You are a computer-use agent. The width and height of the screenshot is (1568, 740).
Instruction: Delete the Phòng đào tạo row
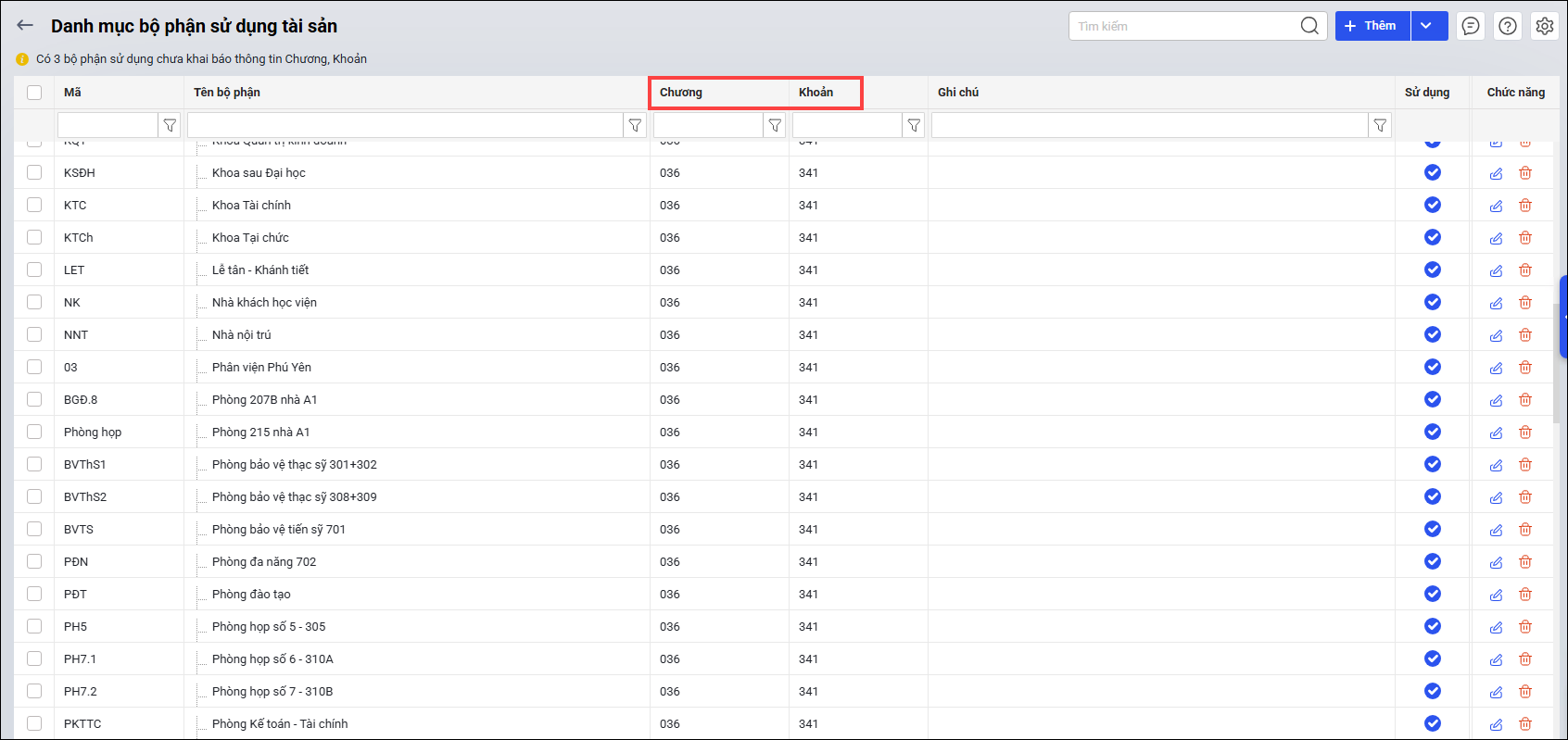pos(1525,595)
